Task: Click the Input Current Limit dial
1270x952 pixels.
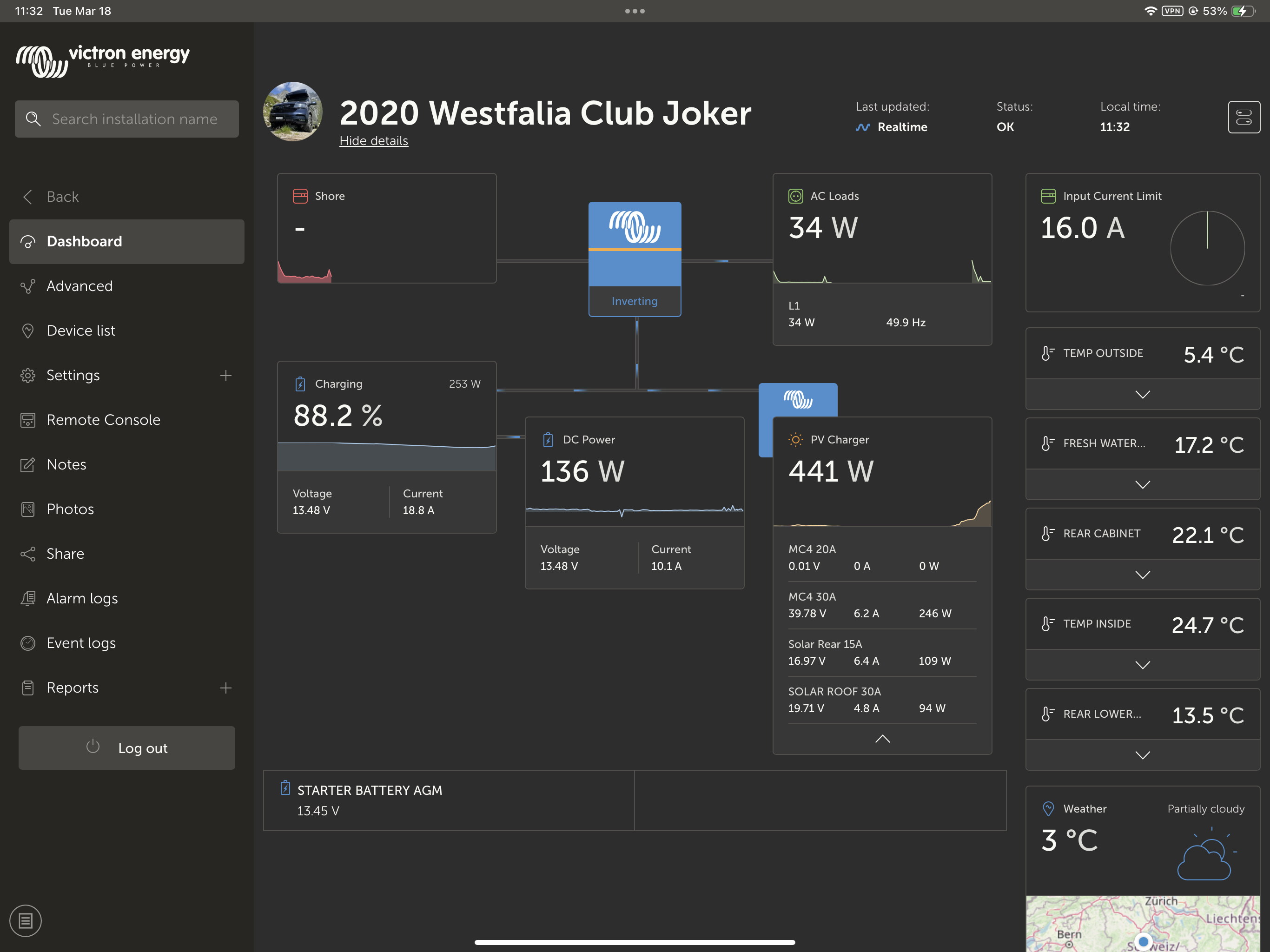Action: (1207, 248)
